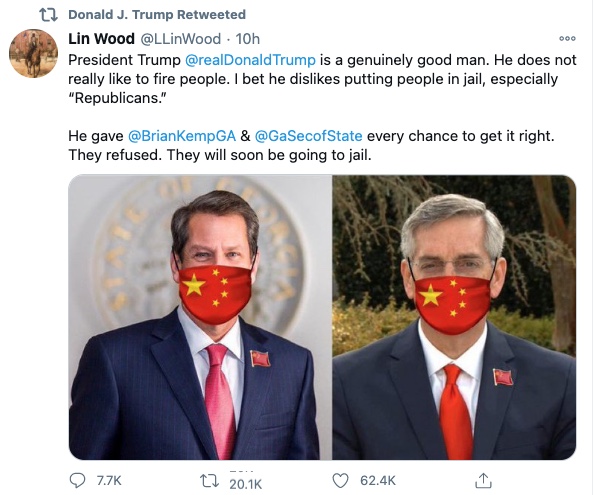Click the 20.1K retweet count
602x495 pixels.
(x=245, y=484)
